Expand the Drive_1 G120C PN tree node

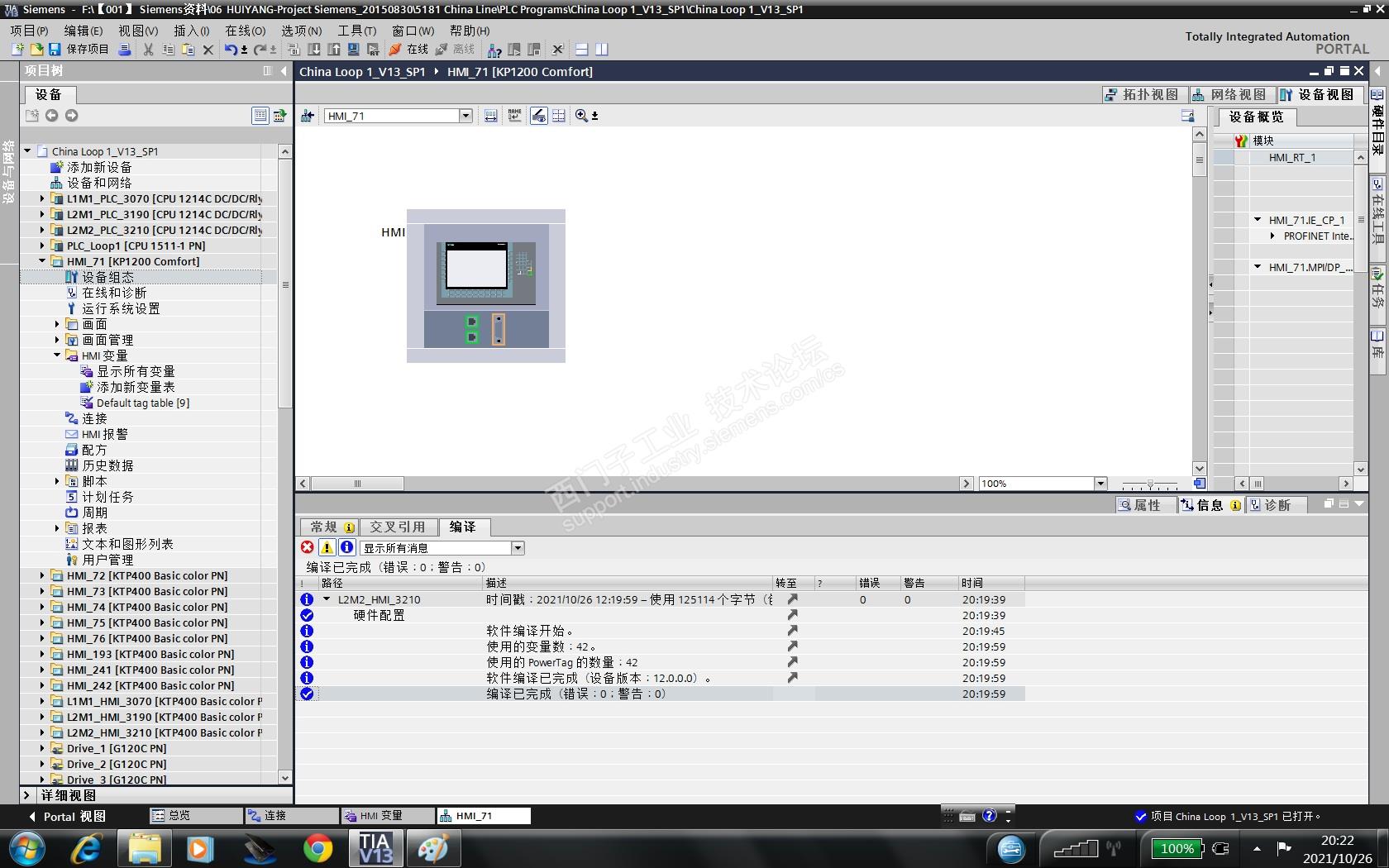[42, 748]
